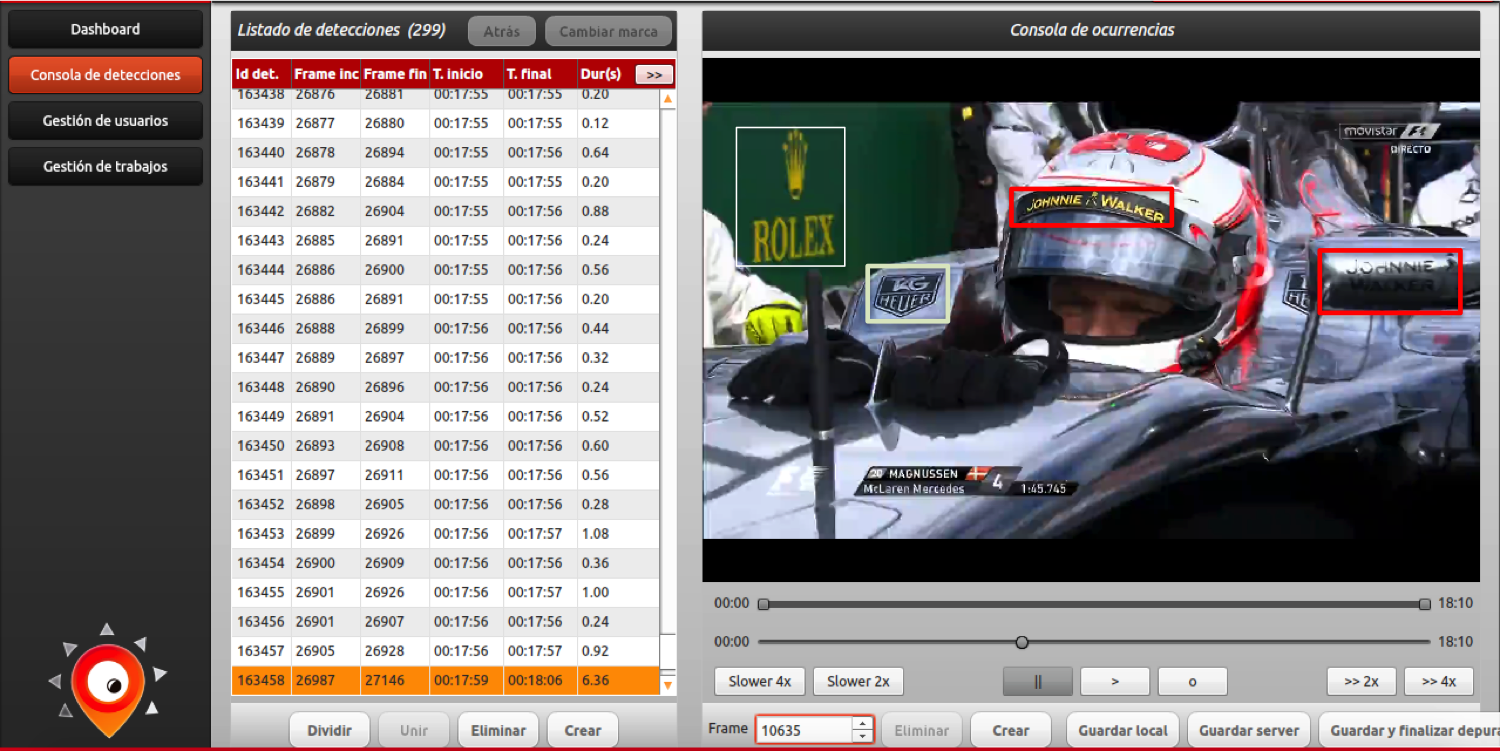Click the Cambiar marca button
Image resolution: width=1500 pixels, height=752 pixels.
(608, 31)
